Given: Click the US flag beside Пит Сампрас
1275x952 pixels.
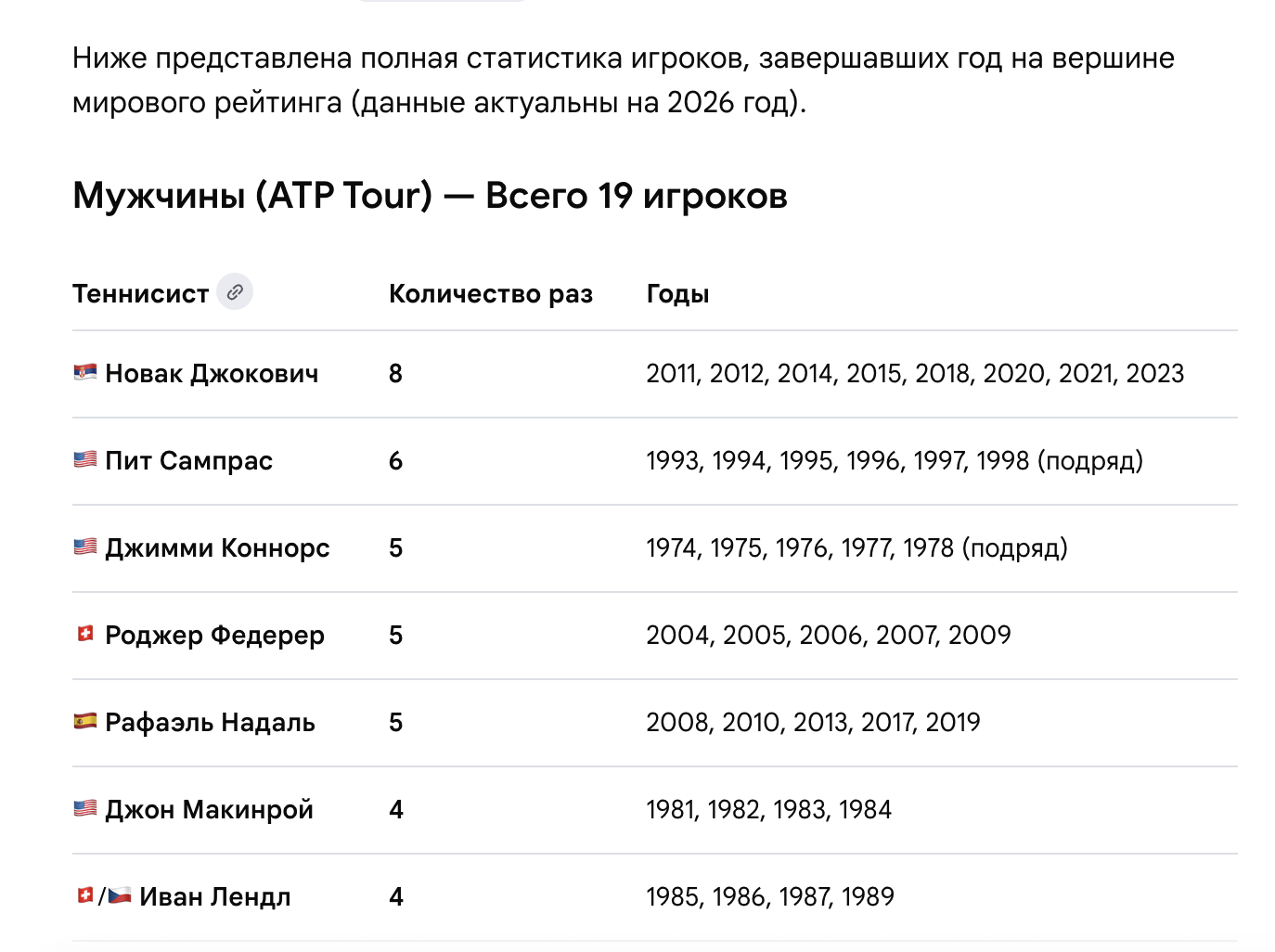Looking at the screenshot, I should click(85, 459).
